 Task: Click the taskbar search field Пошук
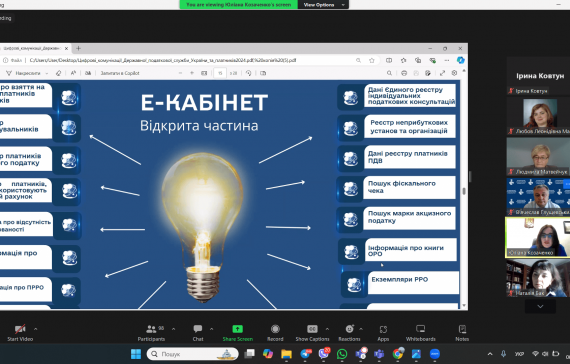pos(192,354)
